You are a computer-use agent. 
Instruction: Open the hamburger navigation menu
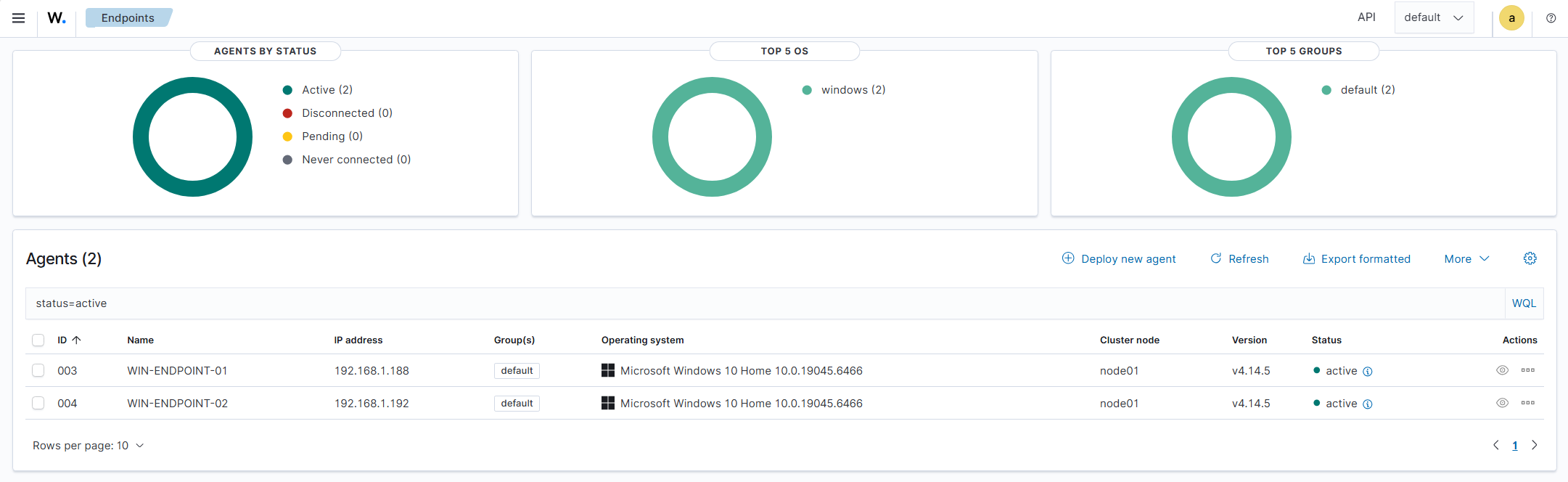pos(19,18)
